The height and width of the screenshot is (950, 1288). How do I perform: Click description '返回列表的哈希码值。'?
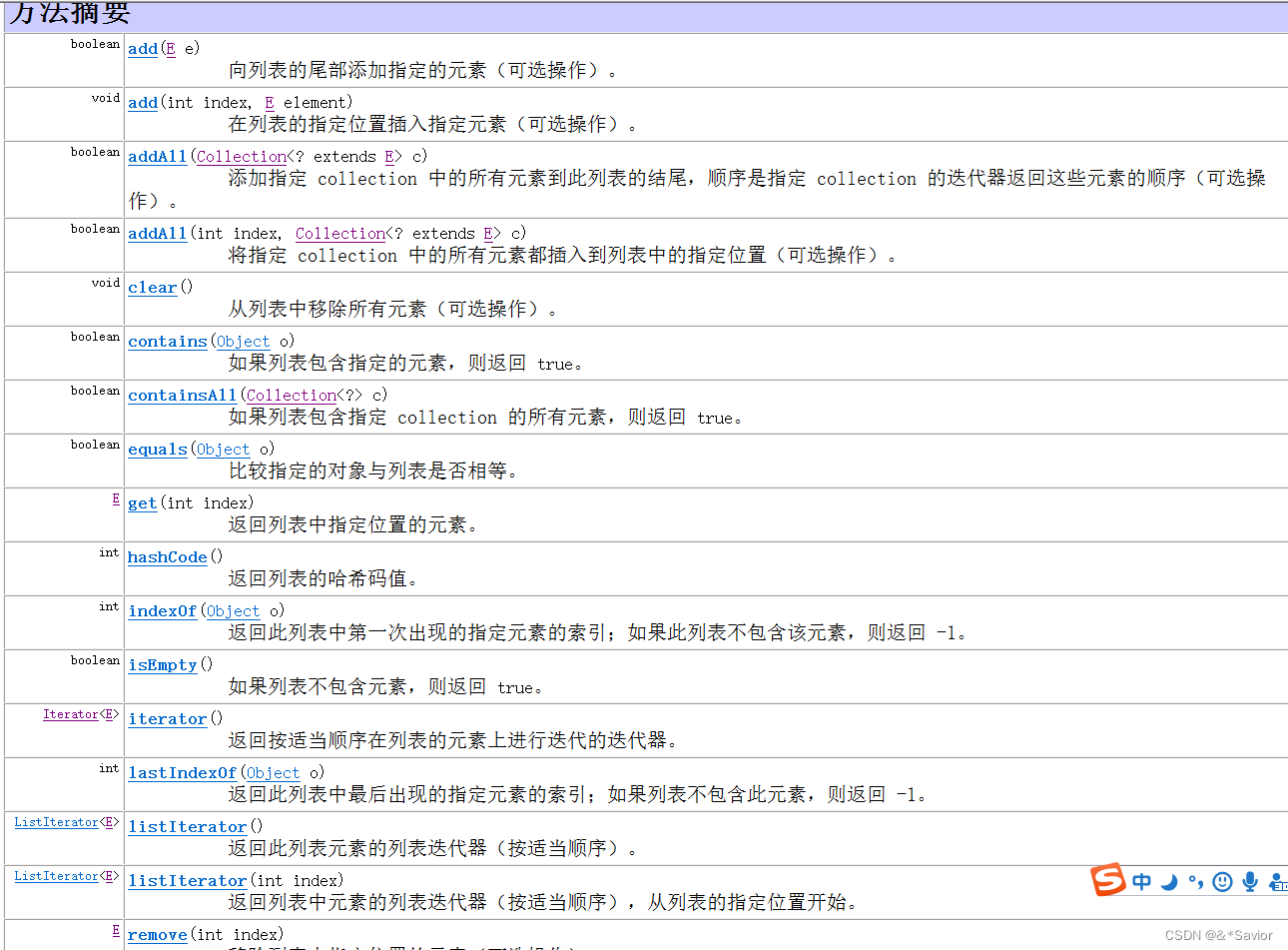click(x=323, y=578)
